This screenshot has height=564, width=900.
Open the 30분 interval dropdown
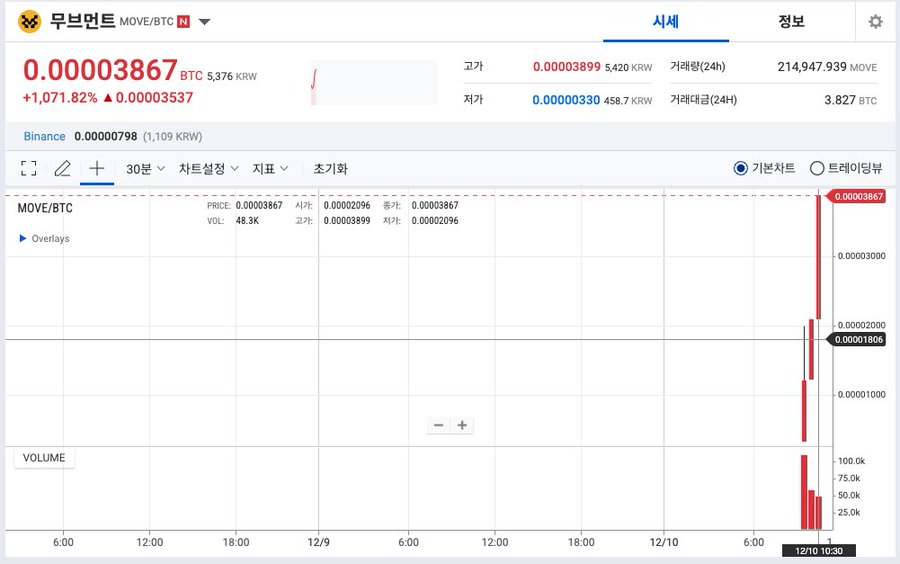pyautogui.click(x=145, y=169)
